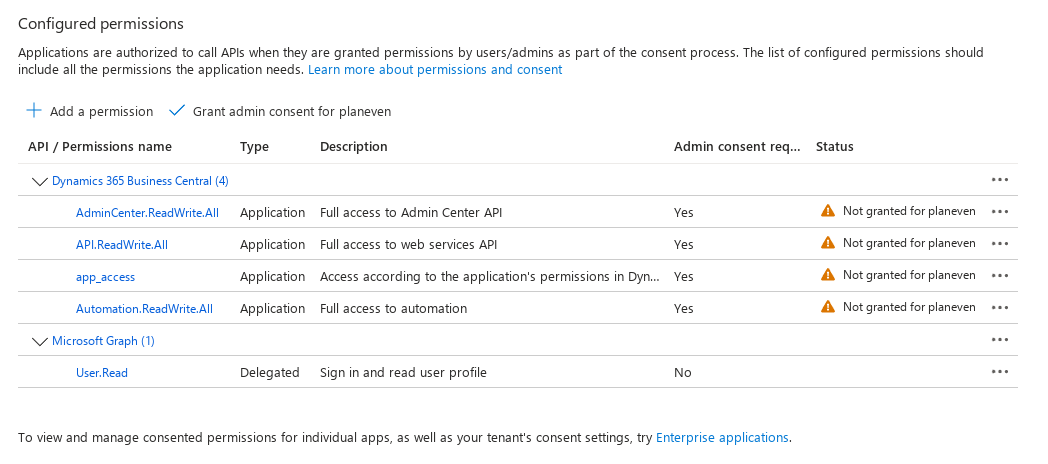Click the 'Yes' admin consent cell for Automation.ReadWrite.All
Viewport: 1048px width, 464px height.
(684, 309)
